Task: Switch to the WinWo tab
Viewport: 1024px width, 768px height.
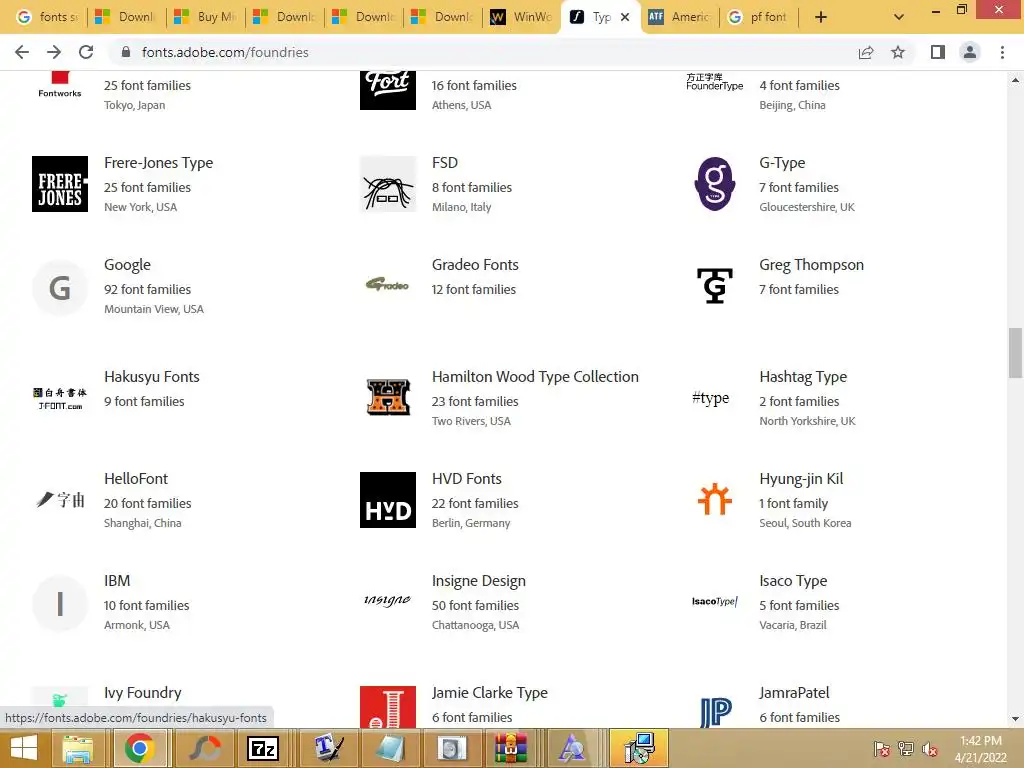Action: click(x=521, y=17)
